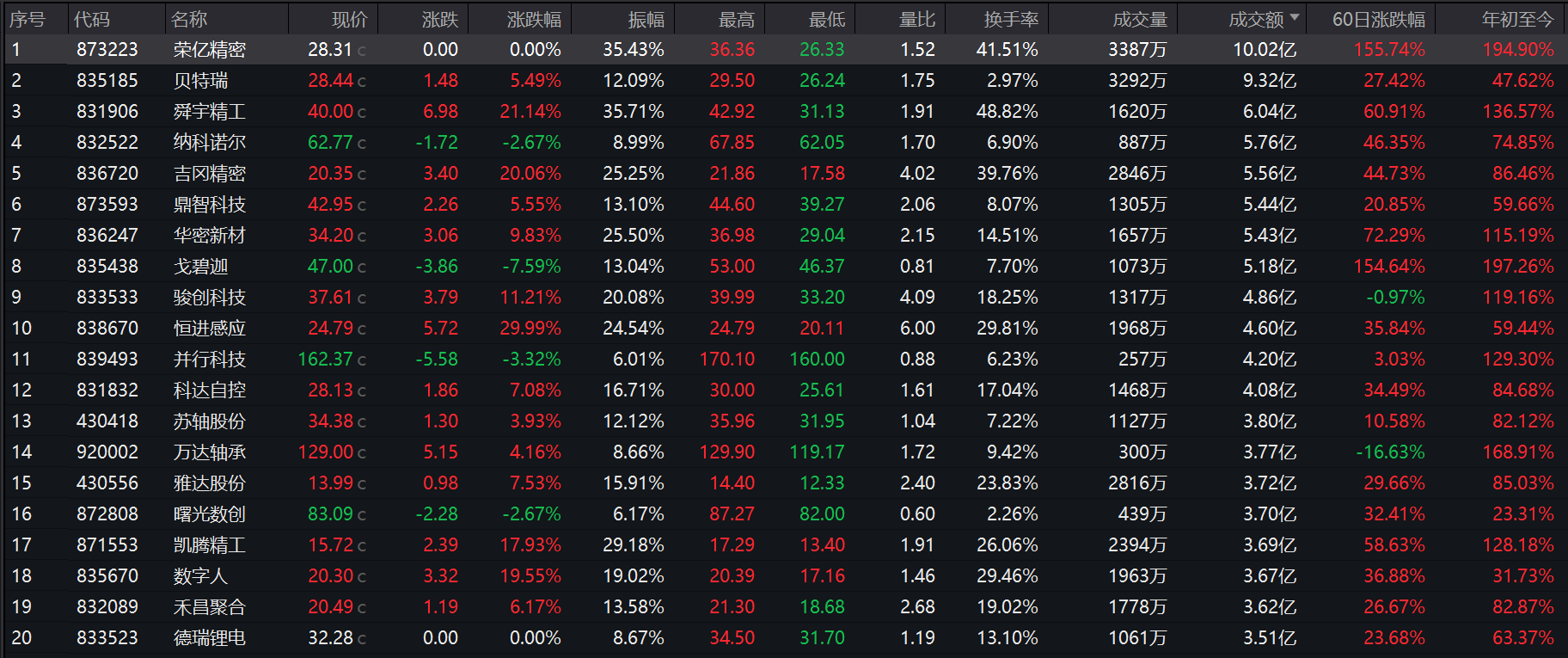The height and width of the screenshot is (658, 1568).
Task: Select stock name 纳科诺尔
Action: [210, 143]
